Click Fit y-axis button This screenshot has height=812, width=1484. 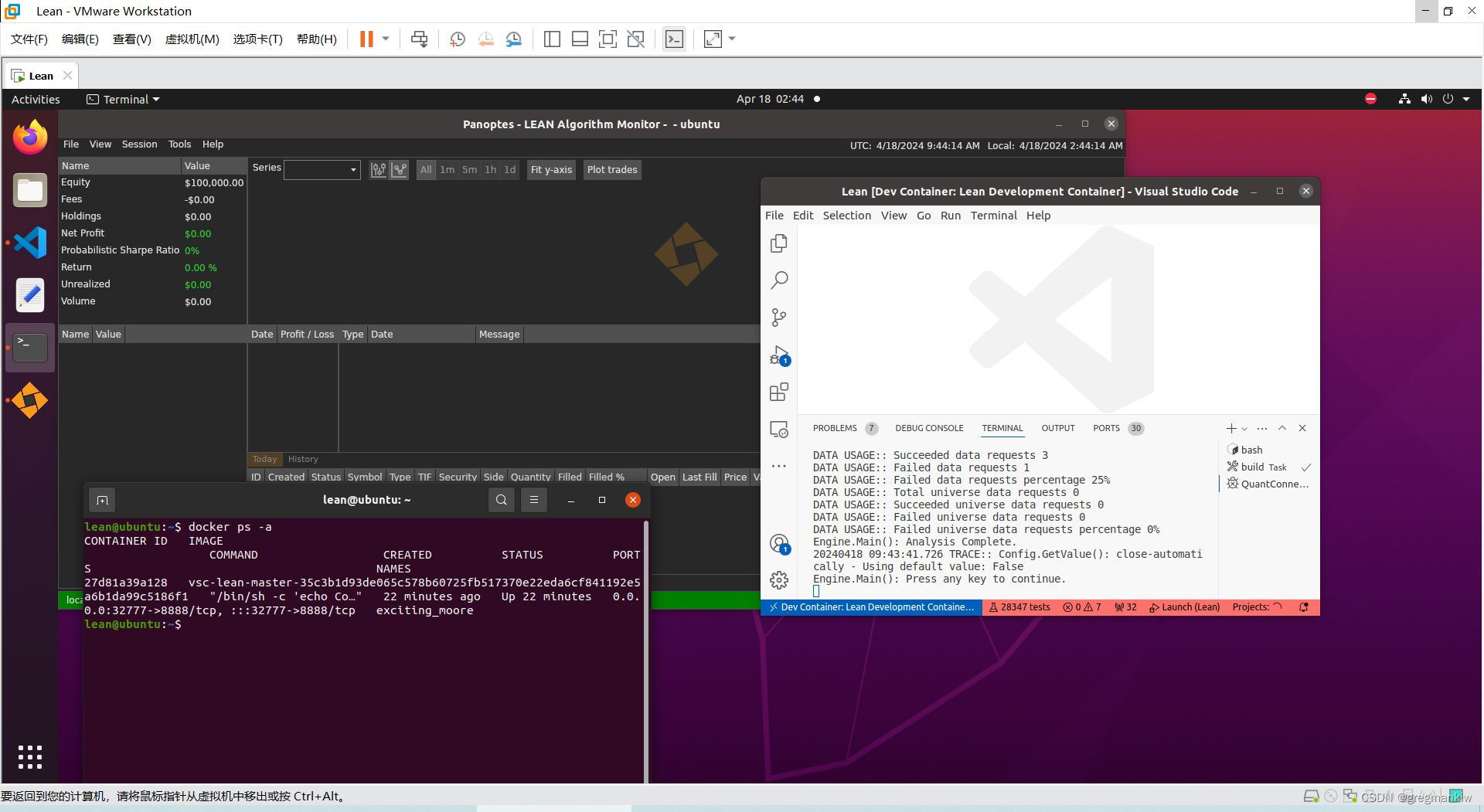(x=551, y=170)
